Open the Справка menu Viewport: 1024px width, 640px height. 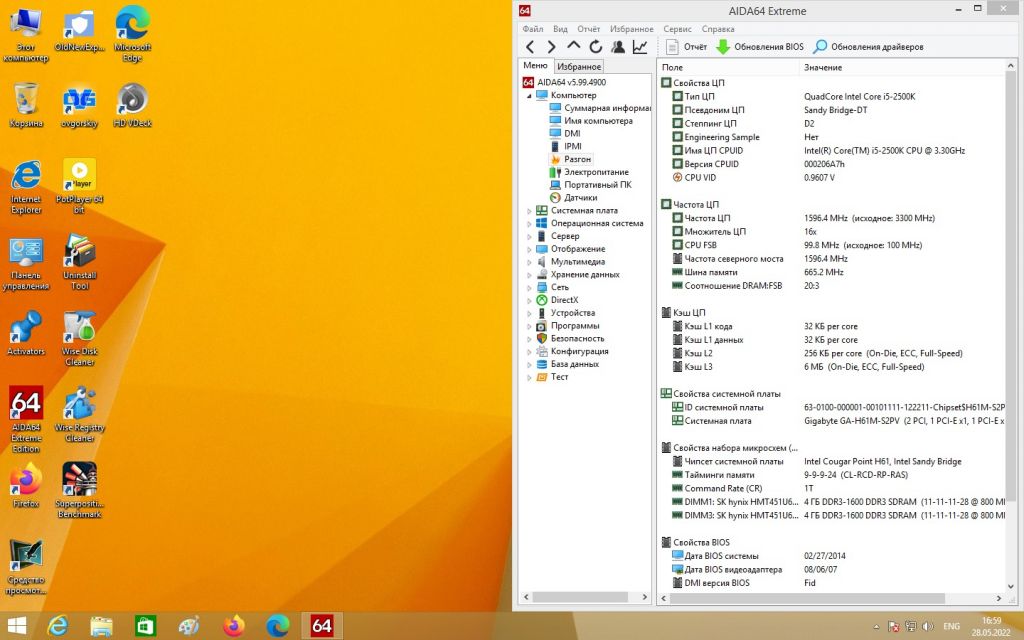(718, 29)
